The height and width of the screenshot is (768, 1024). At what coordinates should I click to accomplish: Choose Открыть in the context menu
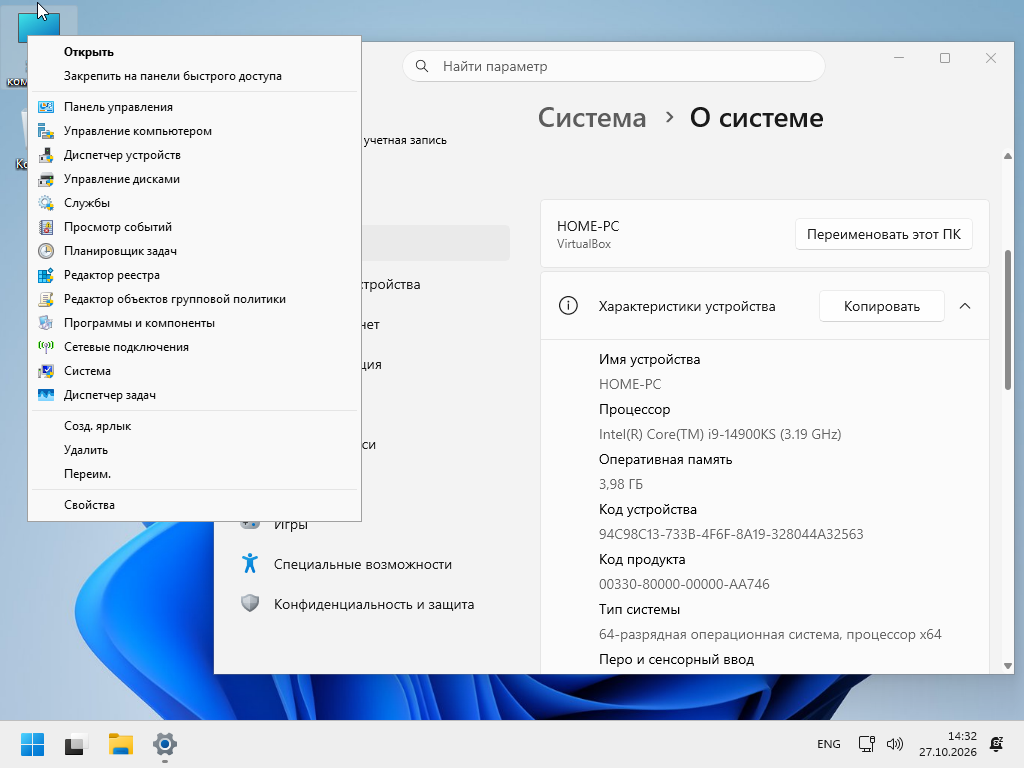[x=89, y=52]
